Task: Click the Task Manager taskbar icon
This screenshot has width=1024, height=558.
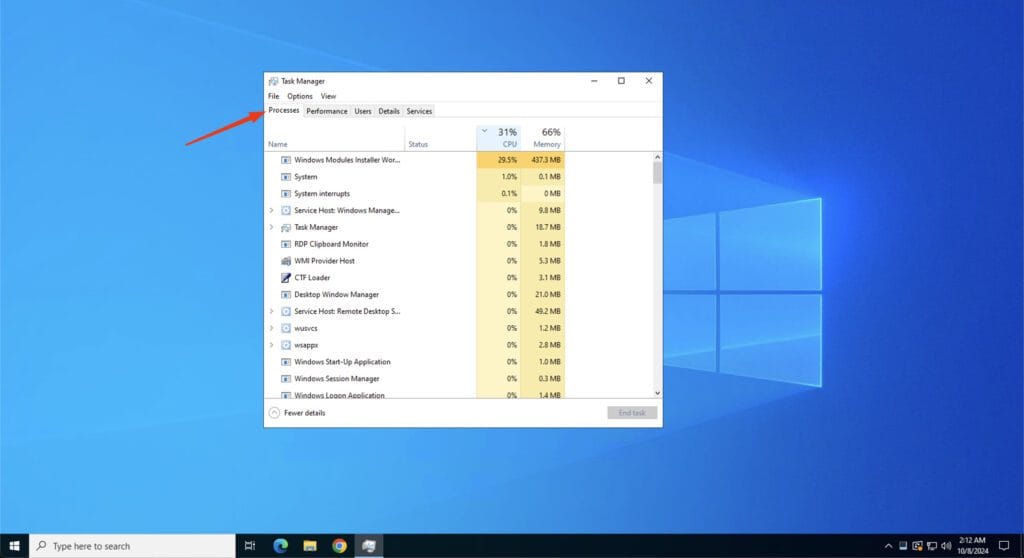Action: tap(369, 546)
